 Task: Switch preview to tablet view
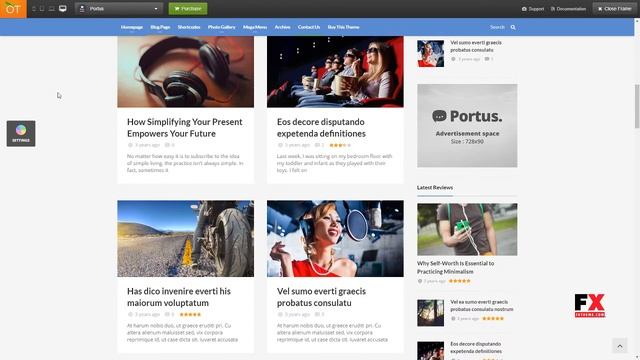42,9
